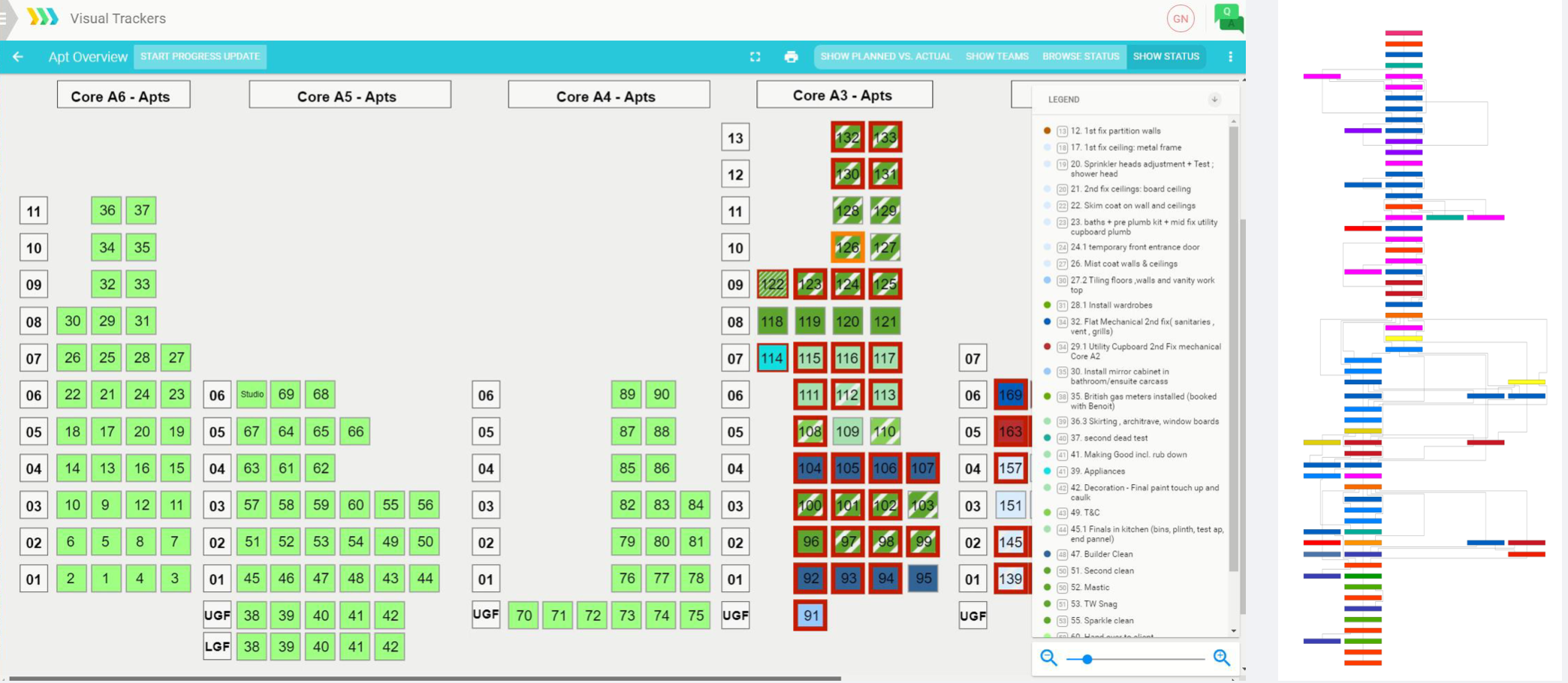This screenshot has width=1568, height=683.
Task: Click the legend zoom slider handle
Action: point(1087,658)
